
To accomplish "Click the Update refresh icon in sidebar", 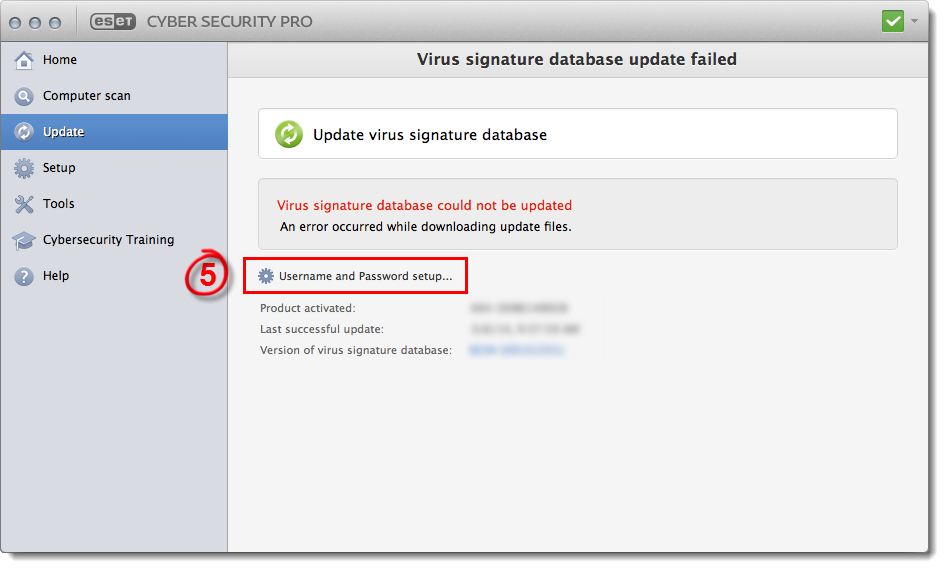I will pyautogui.click(x=24, y=131).
